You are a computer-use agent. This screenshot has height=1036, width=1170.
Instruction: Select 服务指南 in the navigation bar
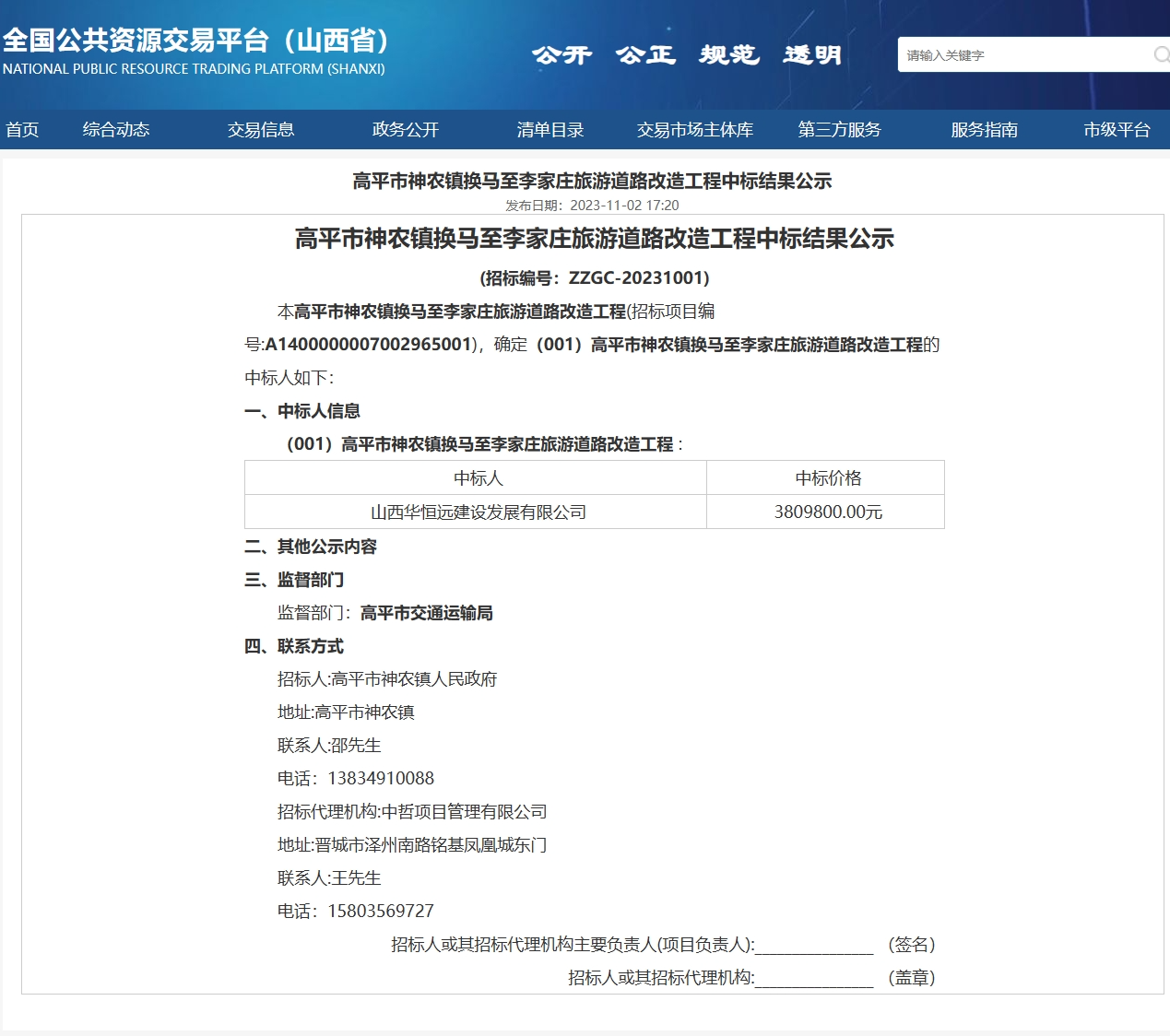985,130
